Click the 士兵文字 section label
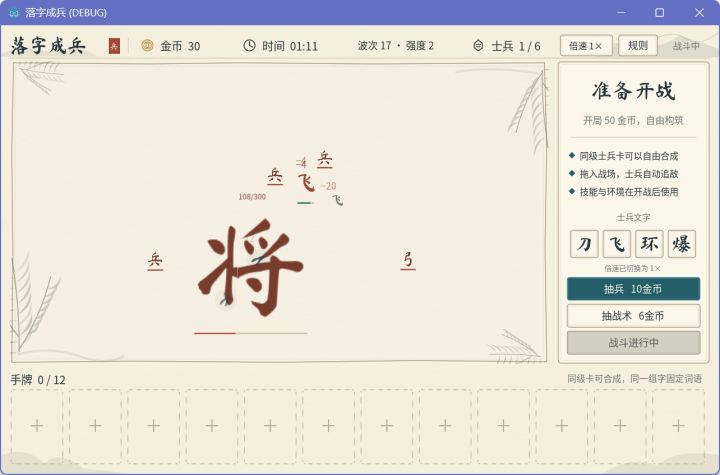 point(633,217)
